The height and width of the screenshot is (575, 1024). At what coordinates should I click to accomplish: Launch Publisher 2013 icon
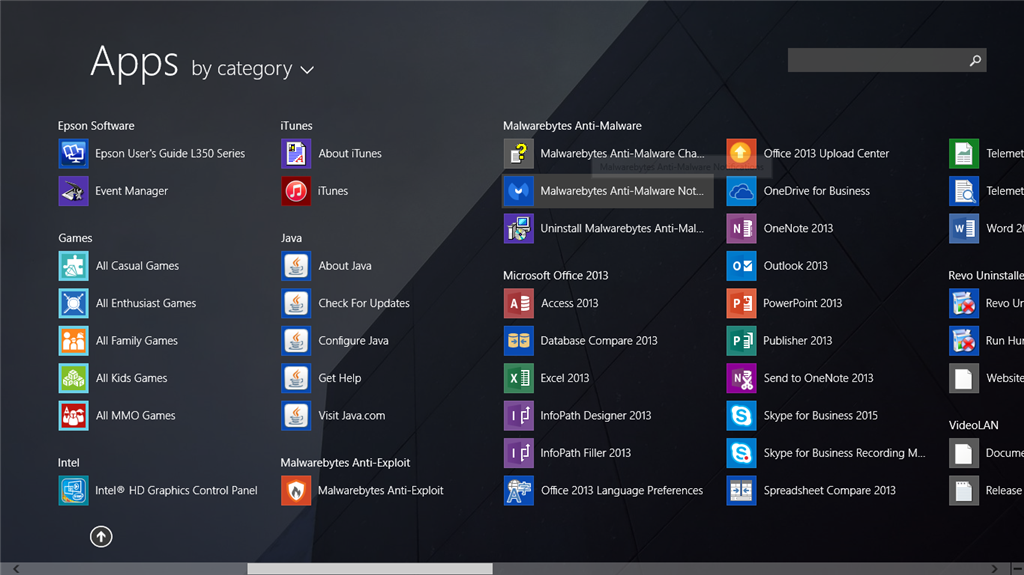tap(741, 340)
